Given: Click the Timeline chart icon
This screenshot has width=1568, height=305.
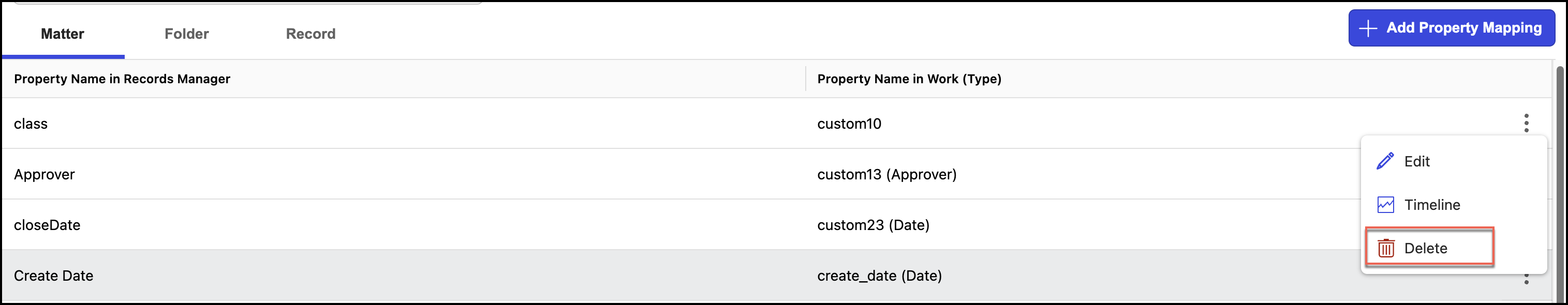Looking at the screenshot, I should [1385, 205].
